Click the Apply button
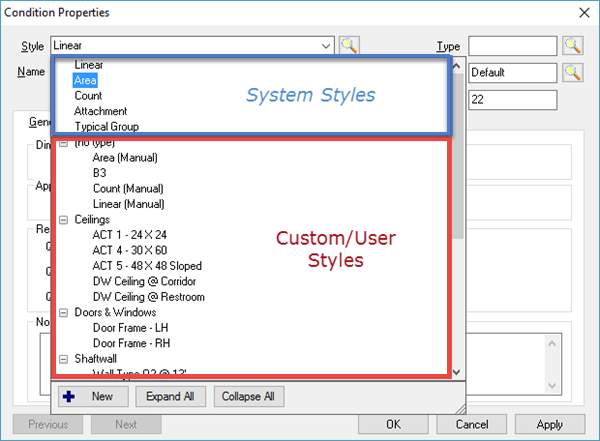Image resolution: width=600 pixels, height=441 pixels. tap(549, 424)
